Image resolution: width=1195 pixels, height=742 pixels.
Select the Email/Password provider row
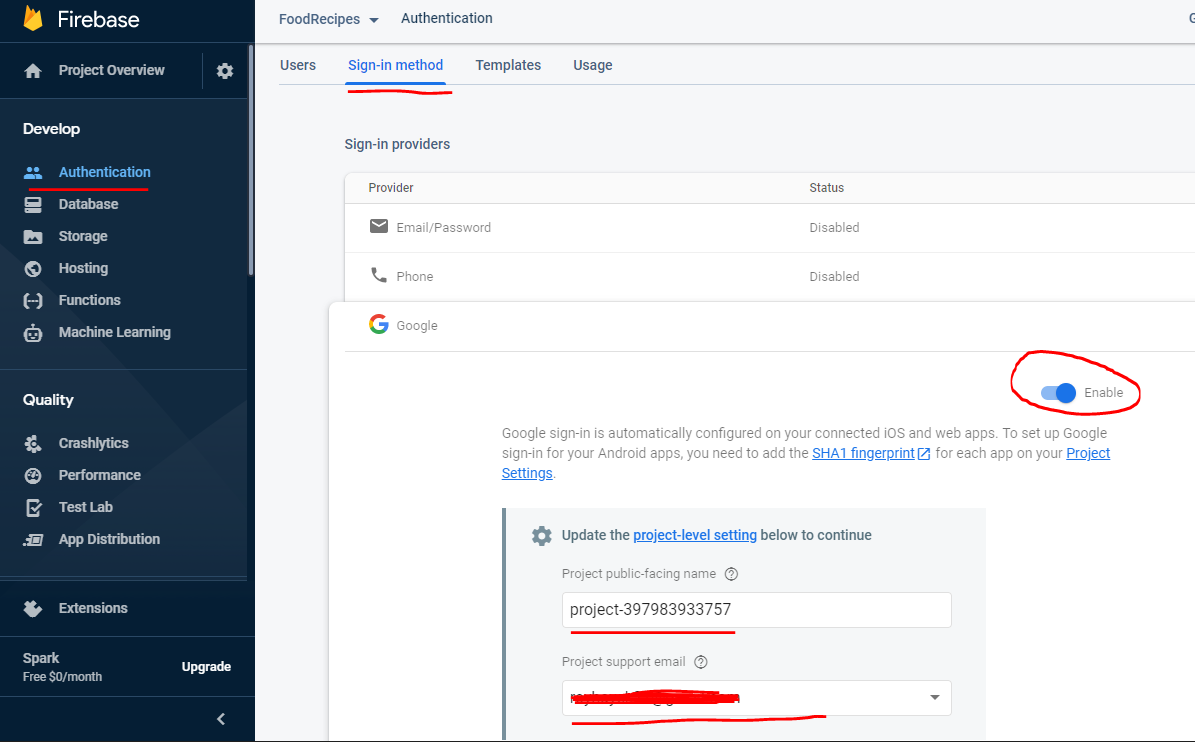point(770,228)
